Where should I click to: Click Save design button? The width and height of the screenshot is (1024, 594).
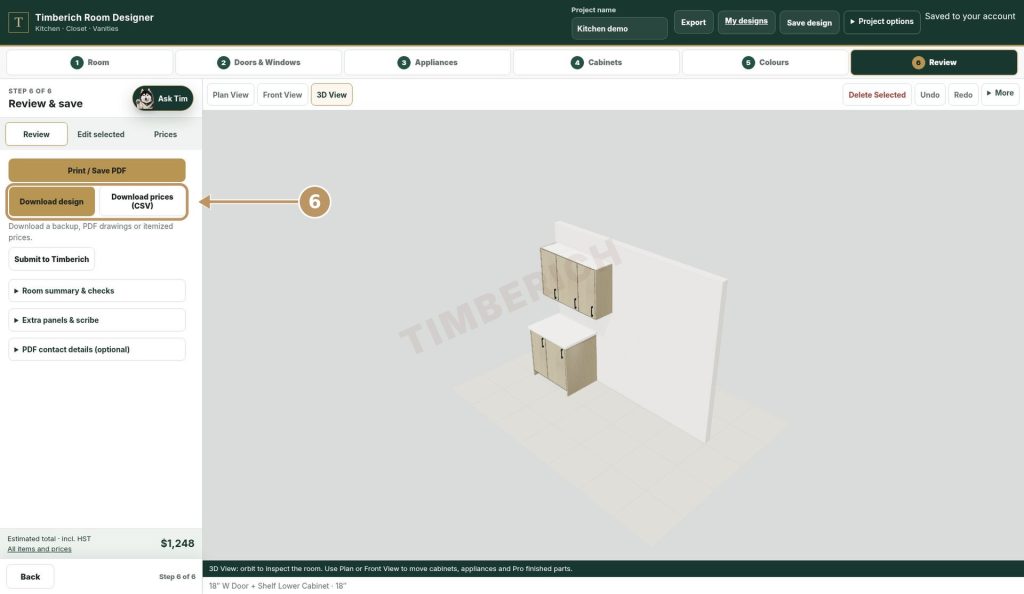pyautogui.click(x=809, y=22)
